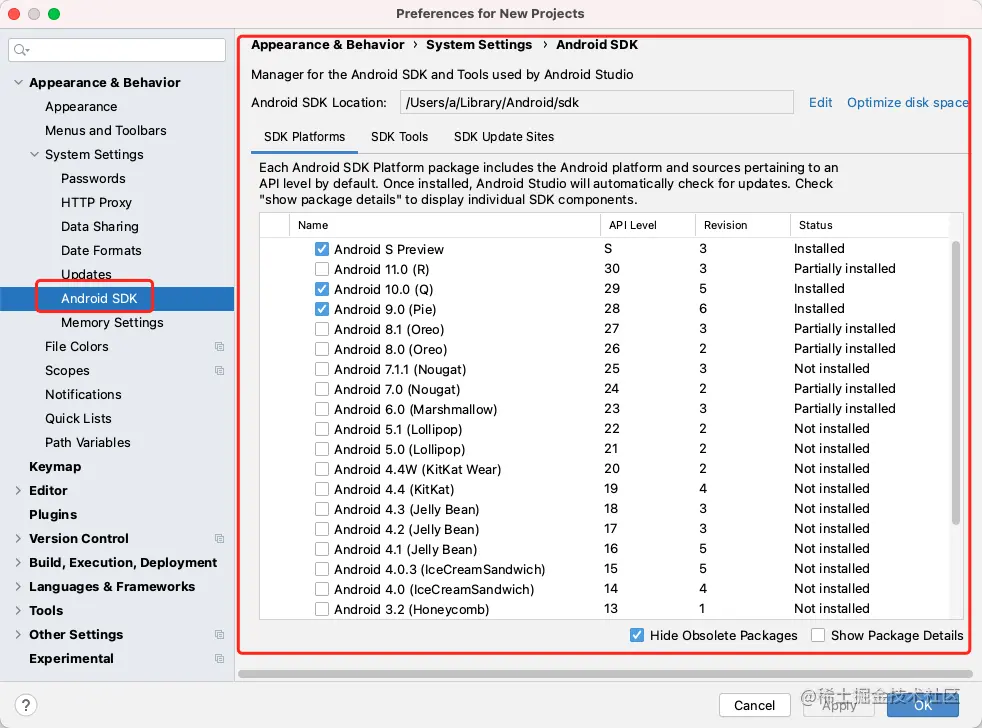982x728 pixels.
Task: Uncheck the Android 9.0 (Pie) checkbox
Action: click(x=322, y=309)
